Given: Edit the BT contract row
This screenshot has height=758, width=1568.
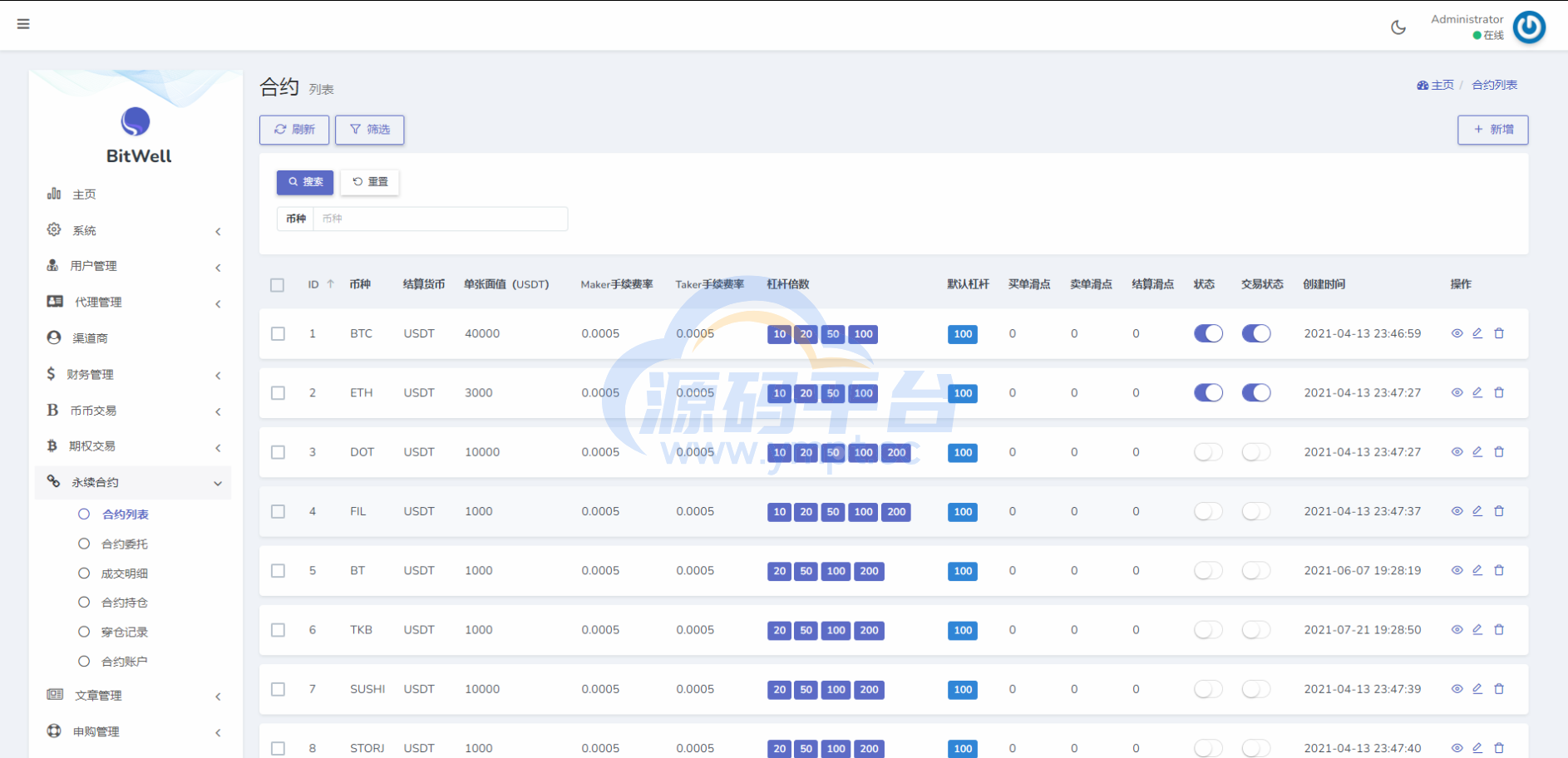Looking at the screenshot, I should coord(1477,570).
